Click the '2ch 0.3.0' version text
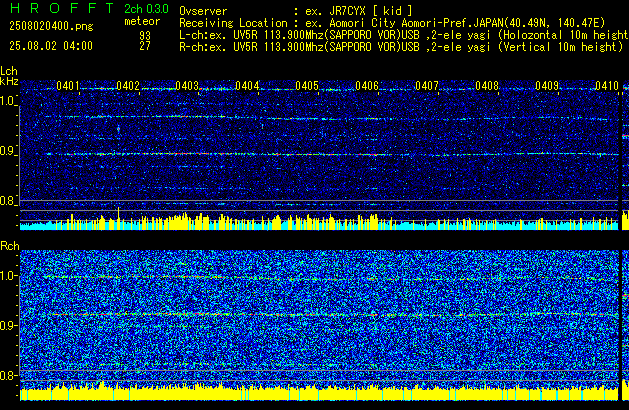The width and height of the screenshot is (629, 410). tap(146, 9)
